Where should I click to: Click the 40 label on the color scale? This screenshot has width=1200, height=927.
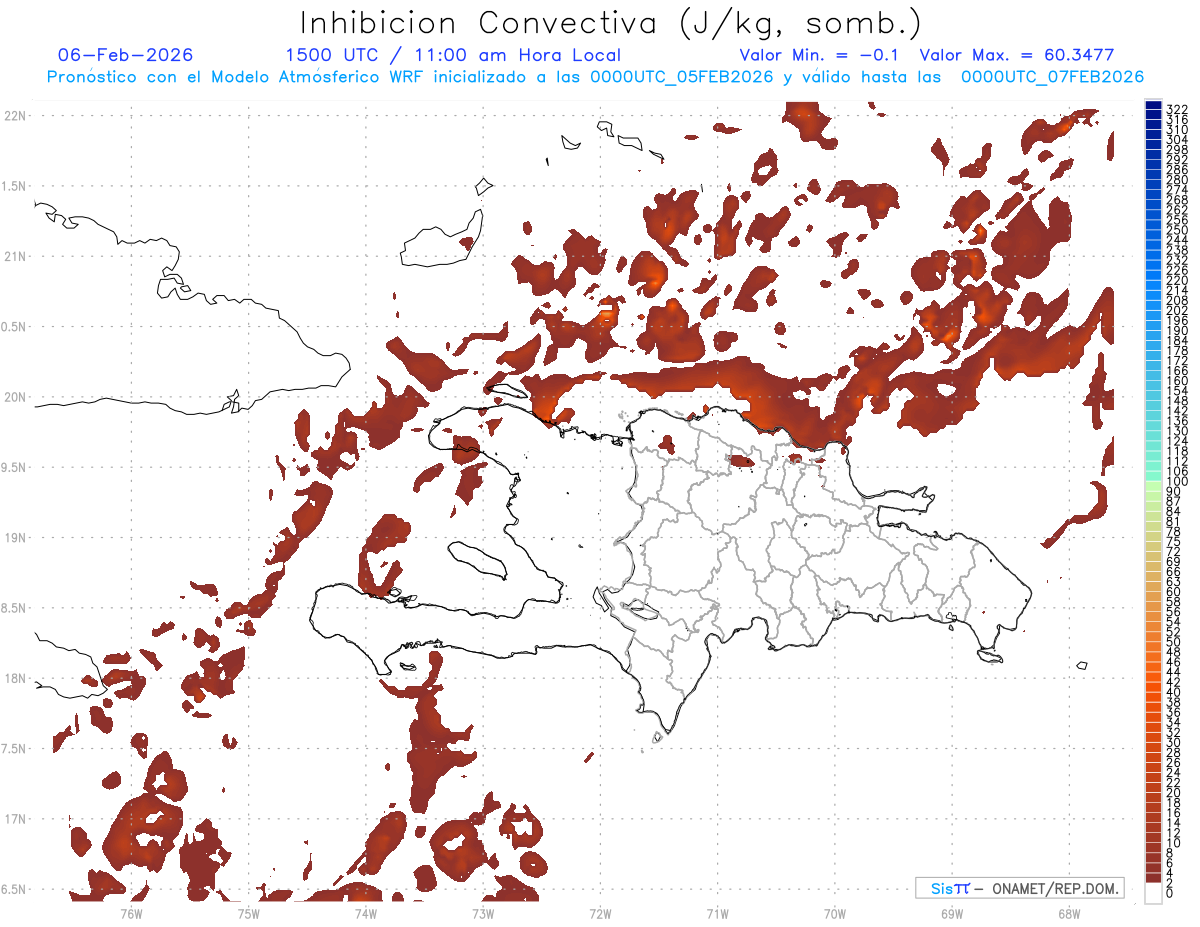[1174, 692]
